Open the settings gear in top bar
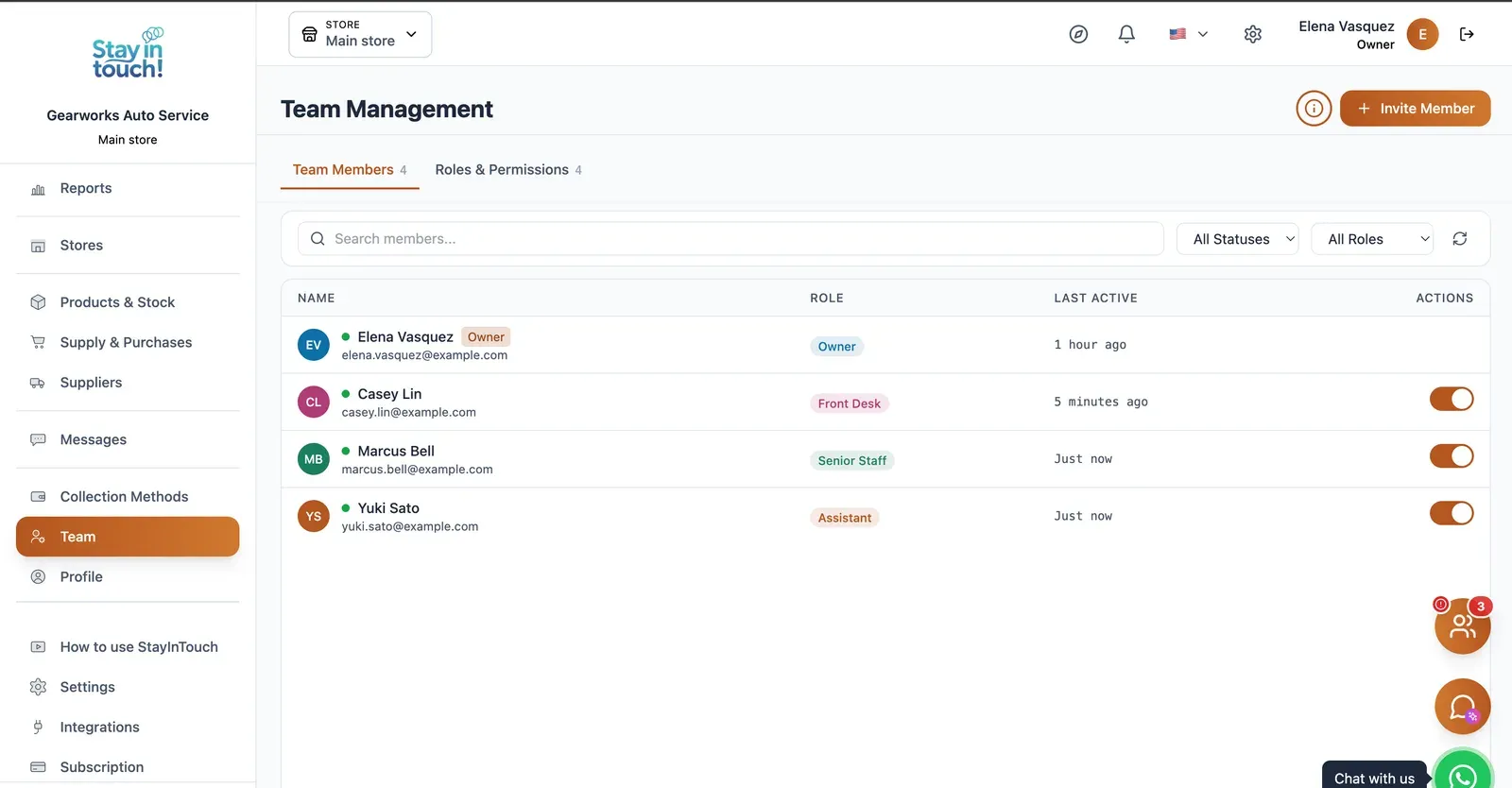The image size is (1512, 788). tap(1253, 34)
